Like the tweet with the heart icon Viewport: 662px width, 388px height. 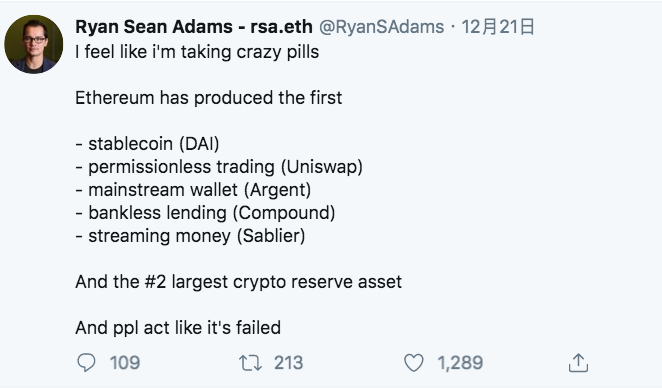tap(414, 363)
